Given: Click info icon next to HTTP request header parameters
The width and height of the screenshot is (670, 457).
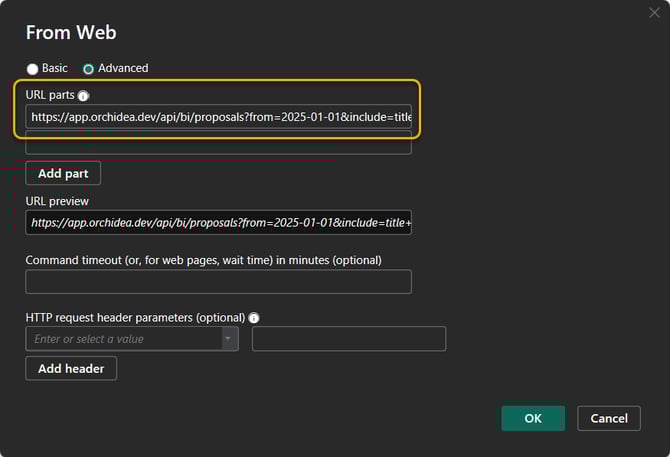Looking at the screenshot, I should coord(254,318).
